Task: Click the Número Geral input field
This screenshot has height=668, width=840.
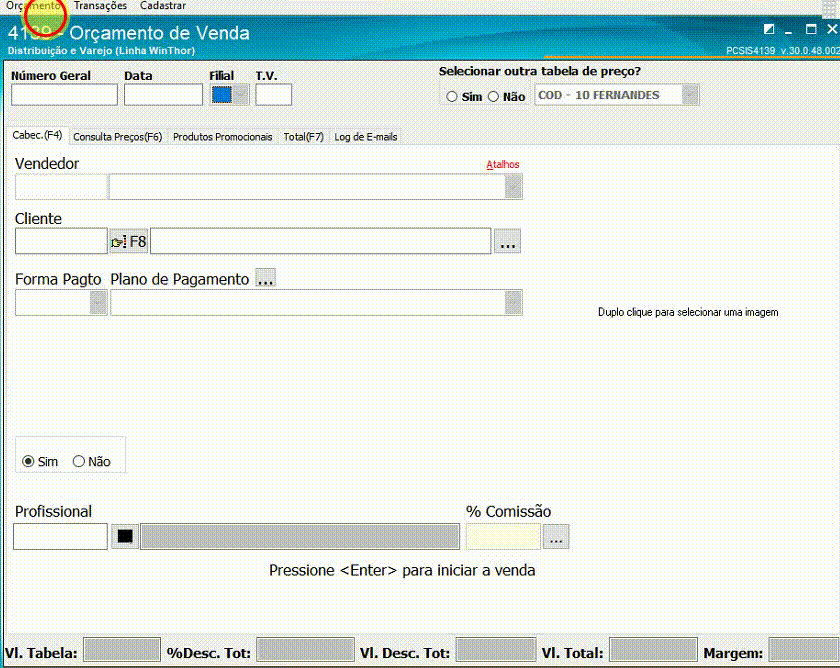Action: (x=64, y=95)
